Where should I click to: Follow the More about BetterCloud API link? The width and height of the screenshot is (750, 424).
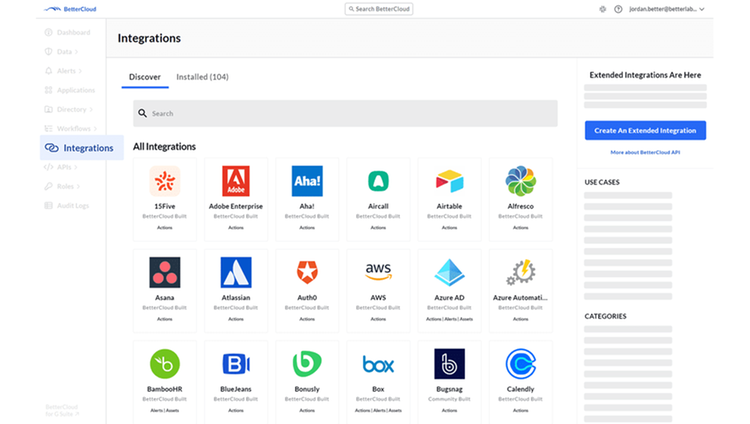coord(645,152)
